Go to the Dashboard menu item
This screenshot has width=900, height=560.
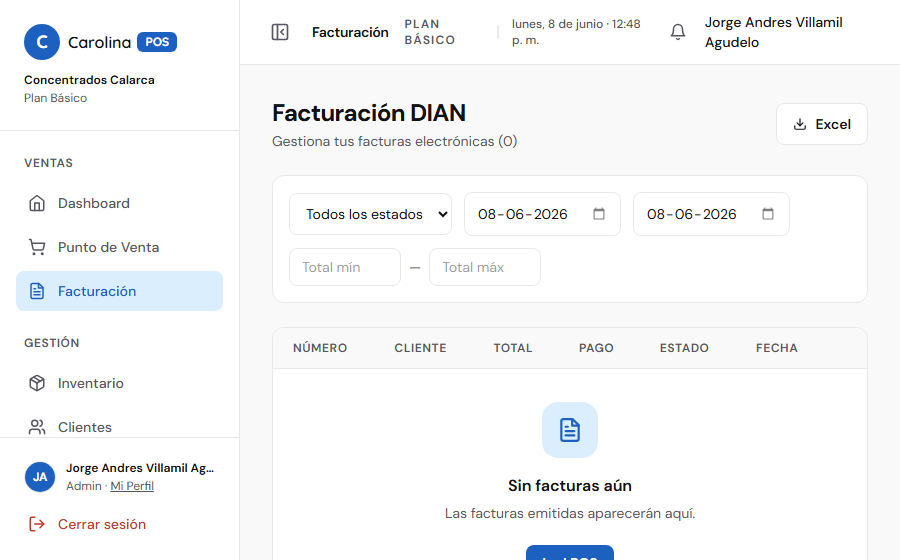point(119,203)
